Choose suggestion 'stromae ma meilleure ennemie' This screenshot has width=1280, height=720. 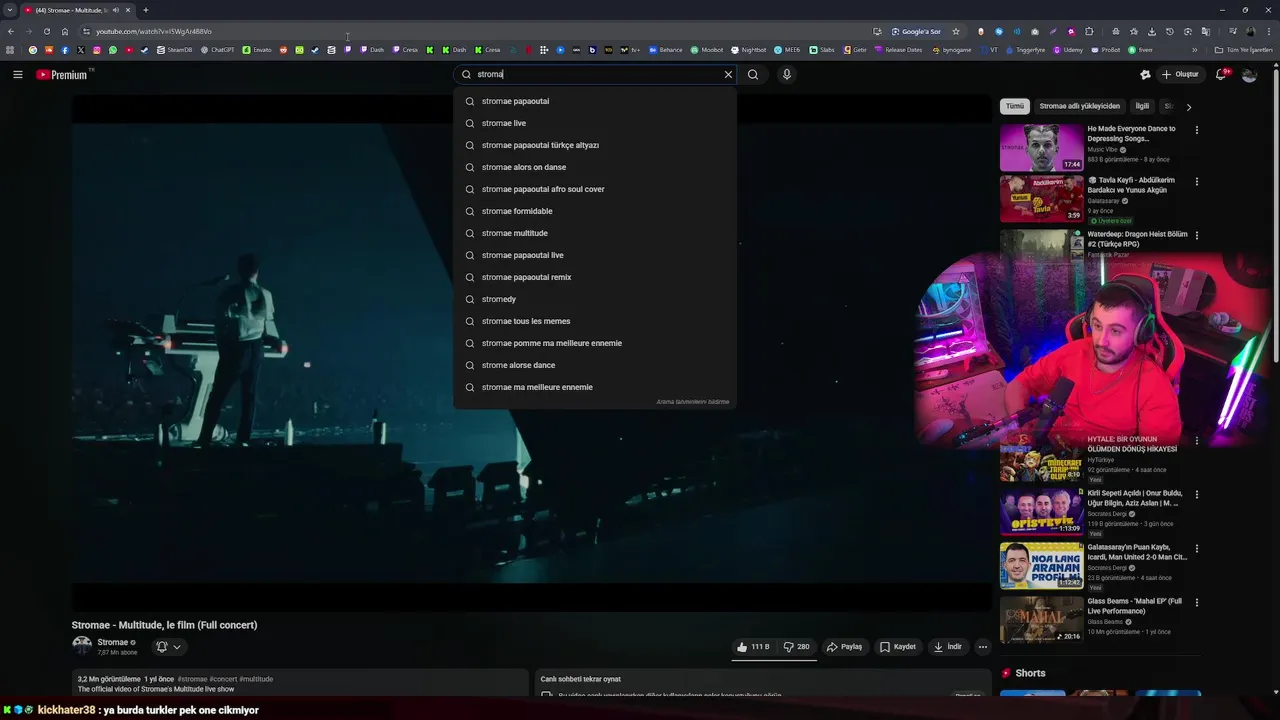click(x=595, y=387)
